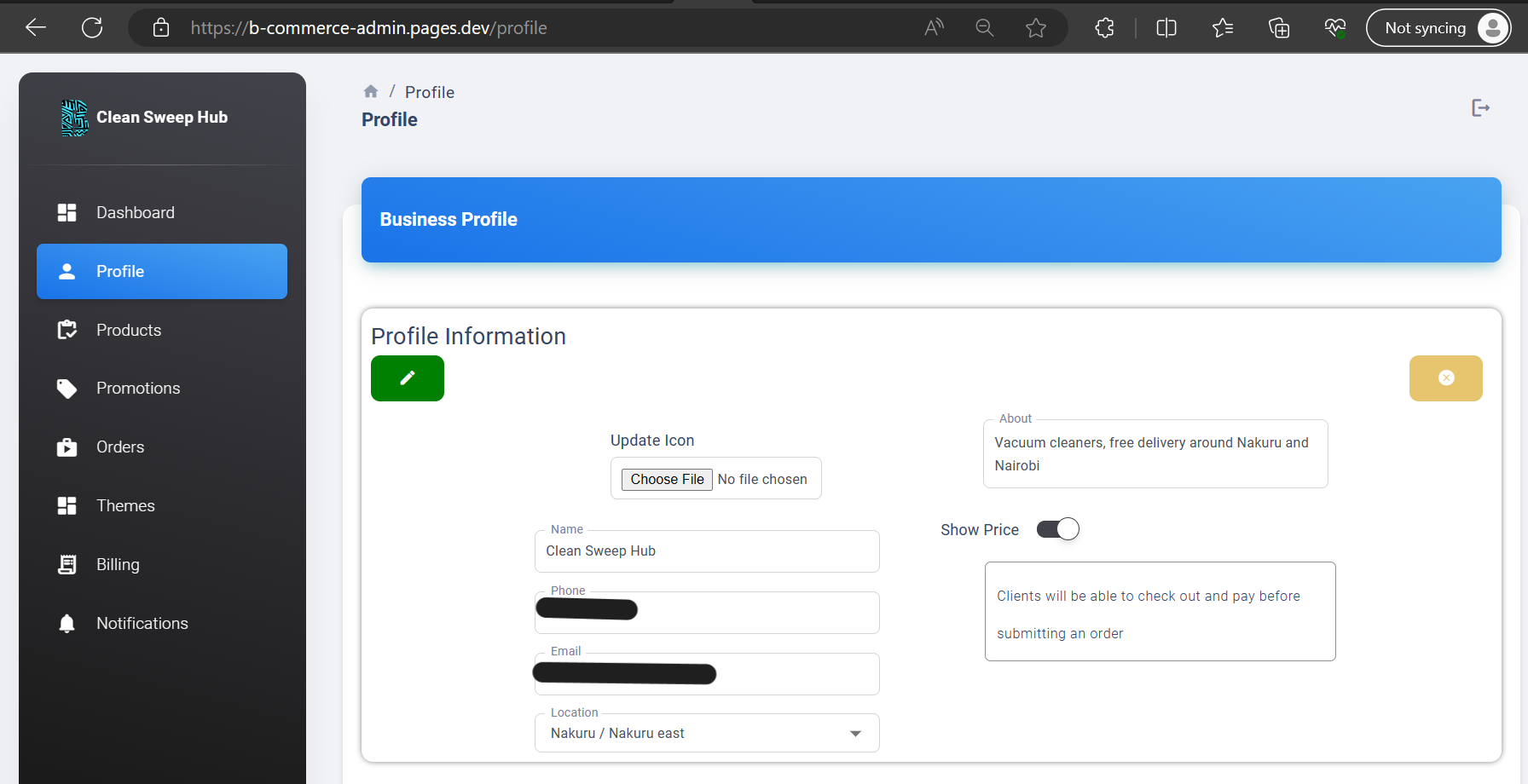The width and height of the screenshot is (1528, 784).
Task: Click the Clean Sweep Hub logo icon
Action: [74, 118]
